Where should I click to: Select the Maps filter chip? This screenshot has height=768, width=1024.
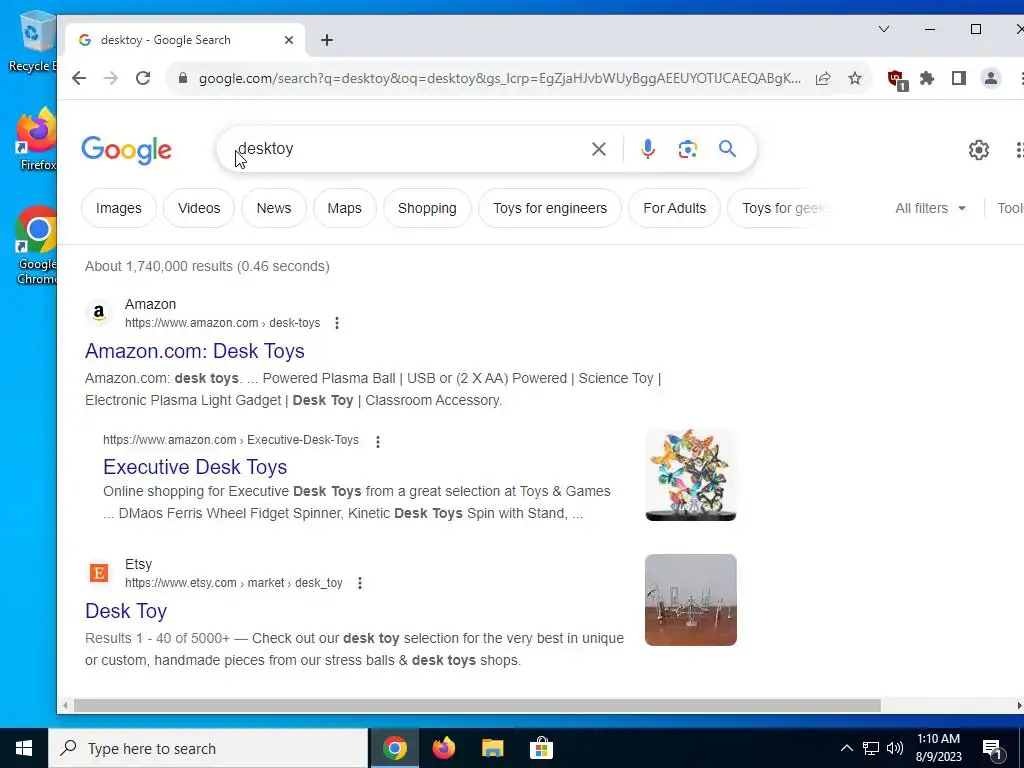click(x=344, y=208)
